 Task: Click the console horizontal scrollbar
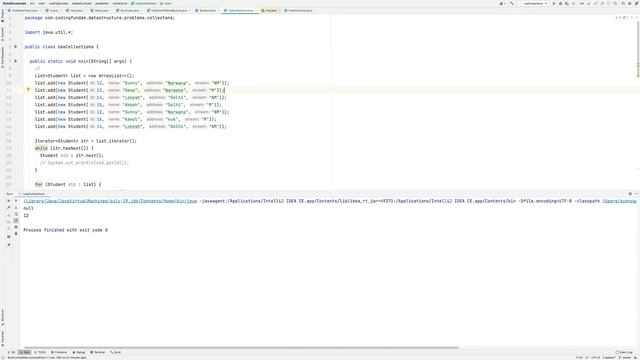click(x=240, y=348)
